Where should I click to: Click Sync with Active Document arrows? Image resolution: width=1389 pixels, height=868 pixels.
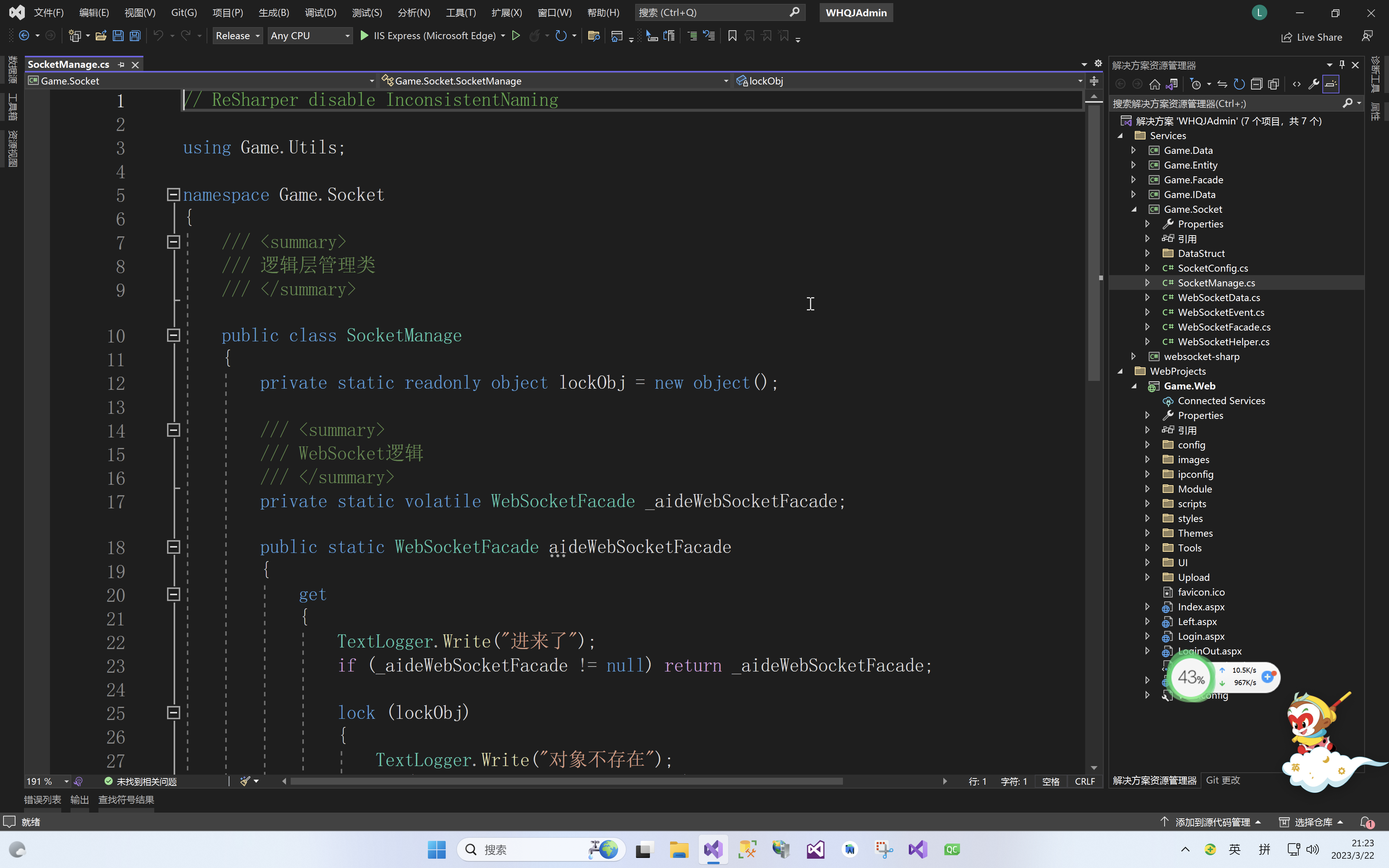(1223, 84)
